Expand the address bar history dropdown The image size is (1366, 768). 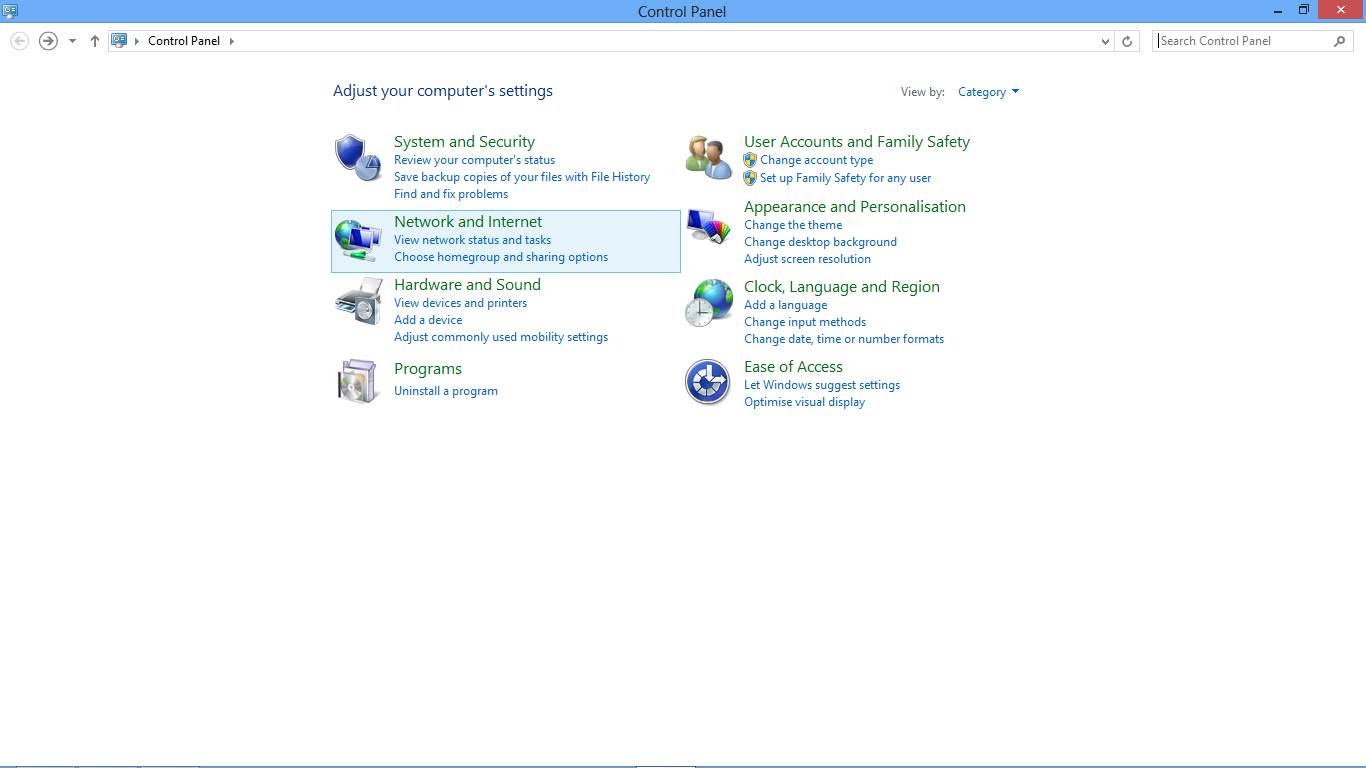point(1105,41)
